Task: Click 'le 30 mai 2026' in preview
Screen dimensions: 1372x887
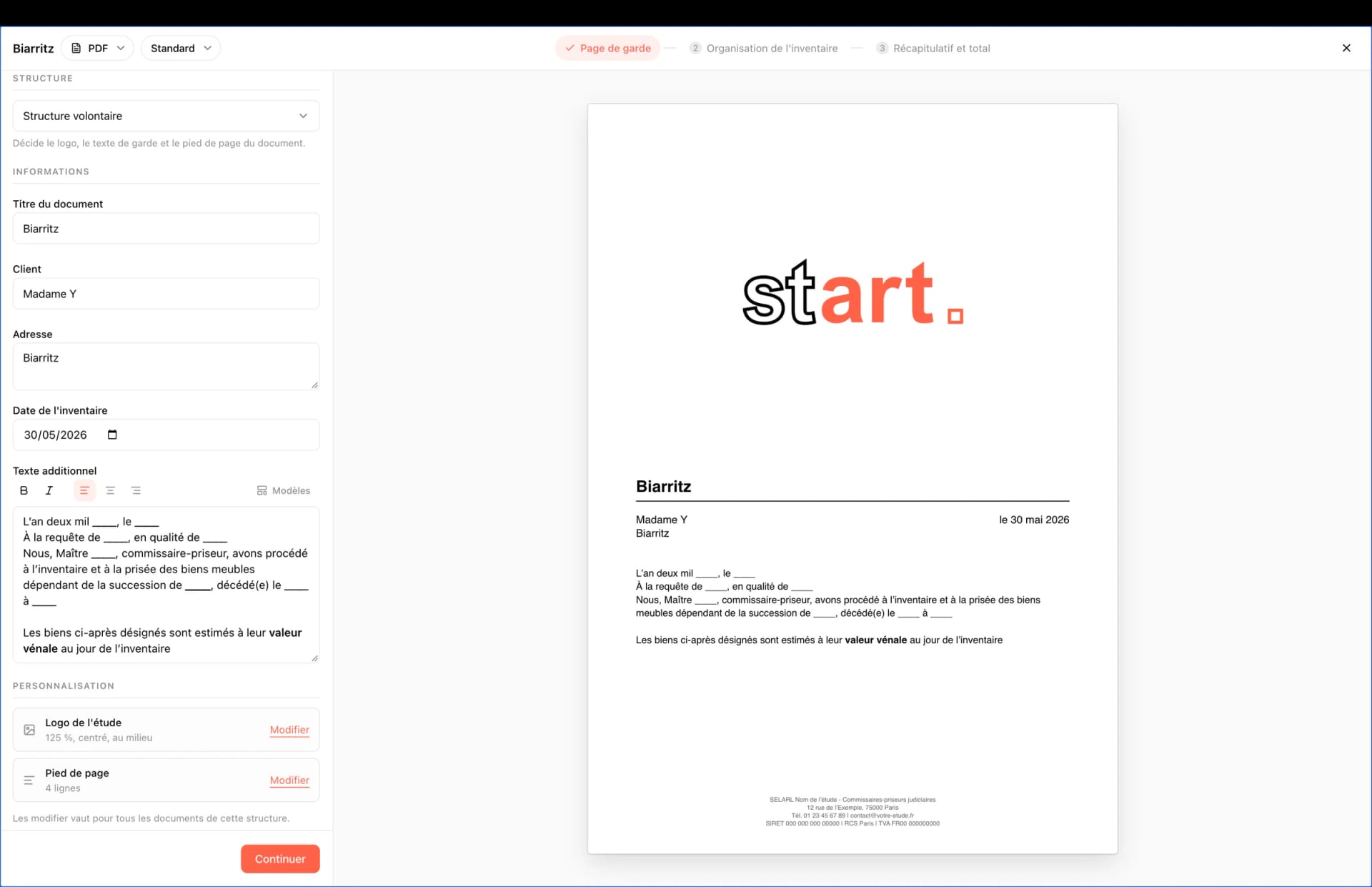Action: [1034, 520]
